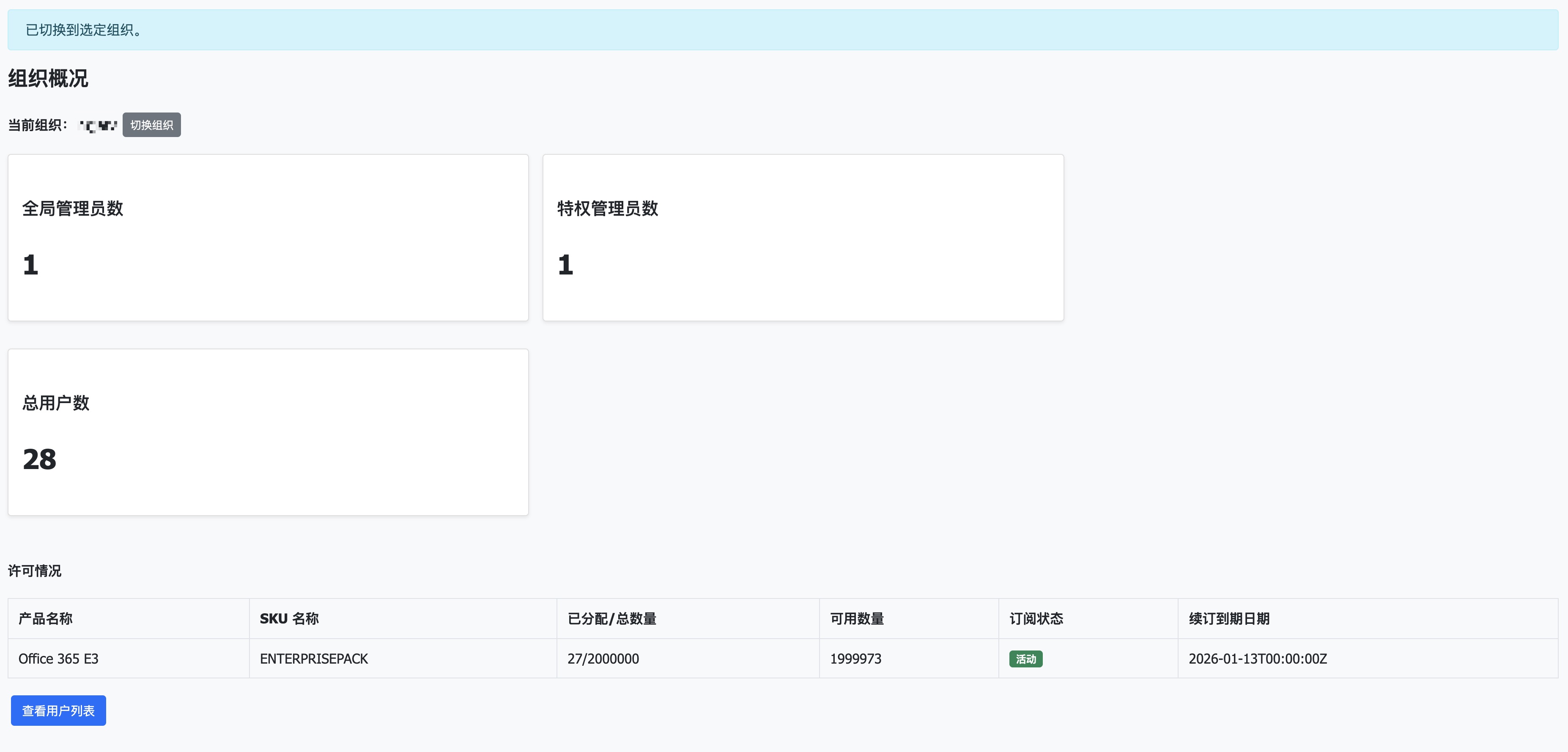
Task: Click the 活动 status badge
Action: (x=1025, y=659)
